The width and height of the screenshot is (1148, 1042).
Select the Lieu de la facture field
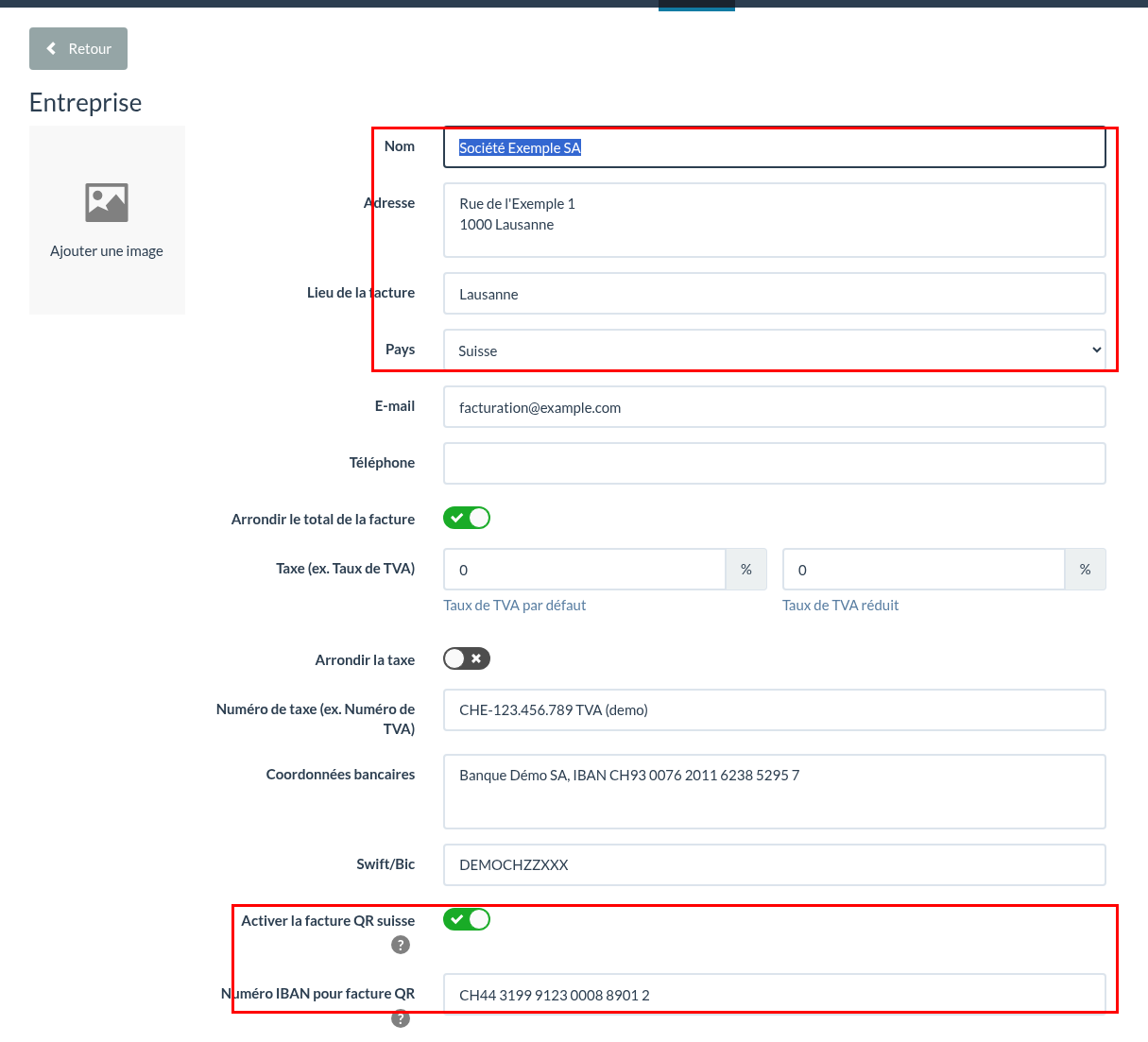point(775,294)
